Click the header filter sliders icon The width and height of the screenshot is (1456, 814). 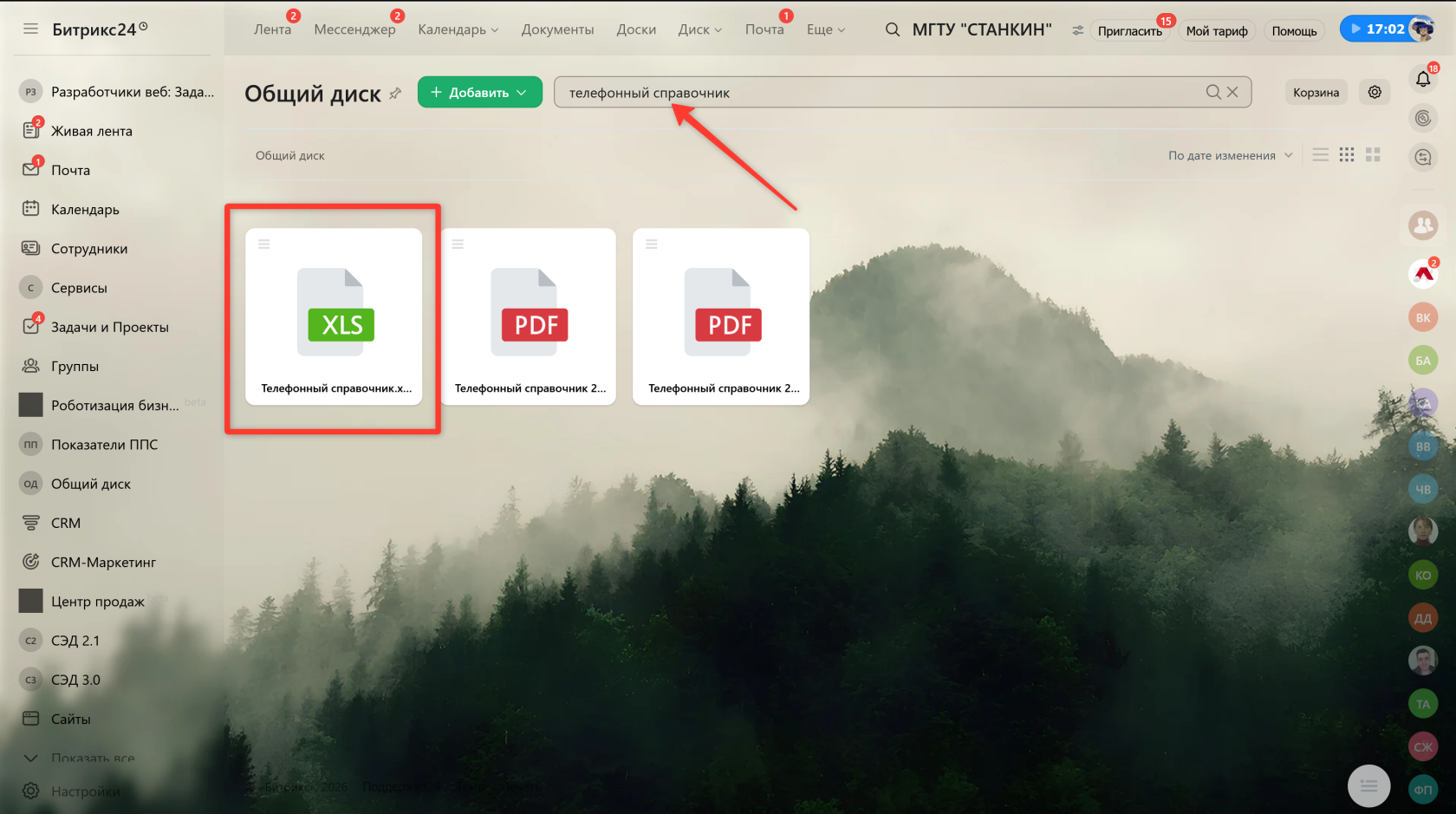pyautogui.click(x=1077, y=30)
